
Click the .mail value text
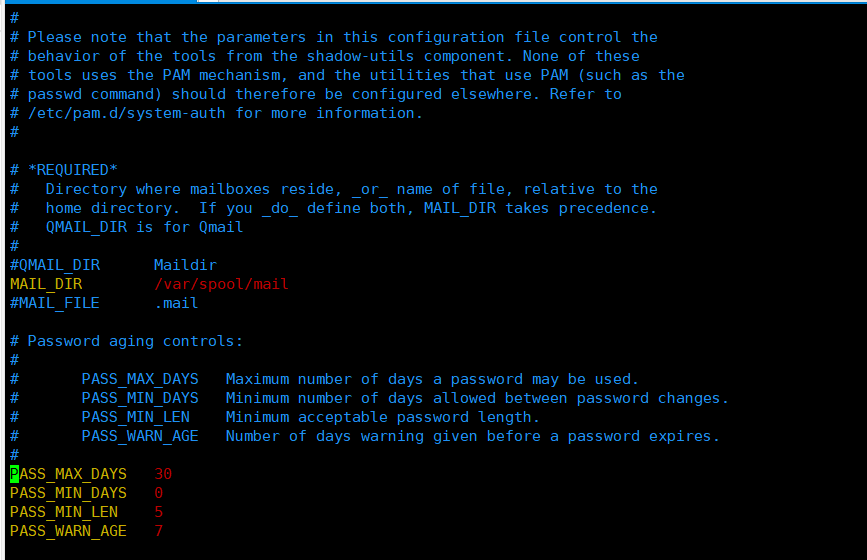point(176,303)
